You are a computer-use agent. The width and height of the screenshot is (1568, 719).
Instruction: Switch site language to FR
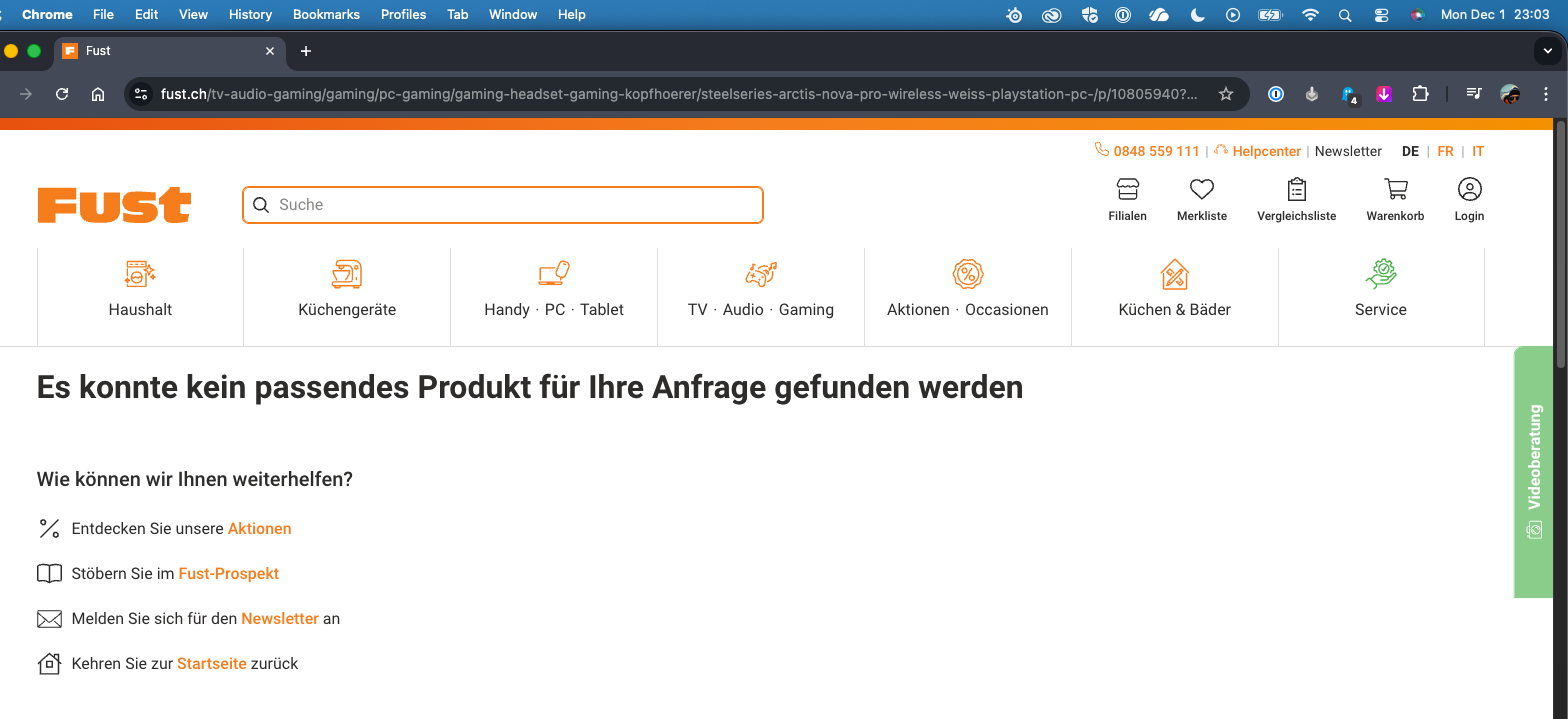pos(1445,151)
